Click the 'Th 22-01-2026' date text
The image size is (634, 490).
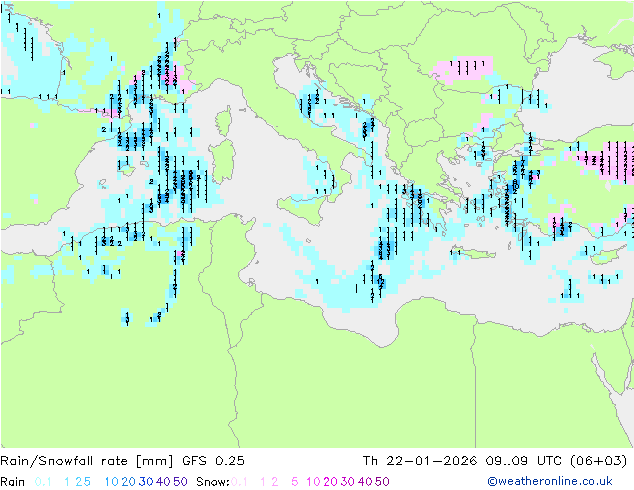pos(419,460)
